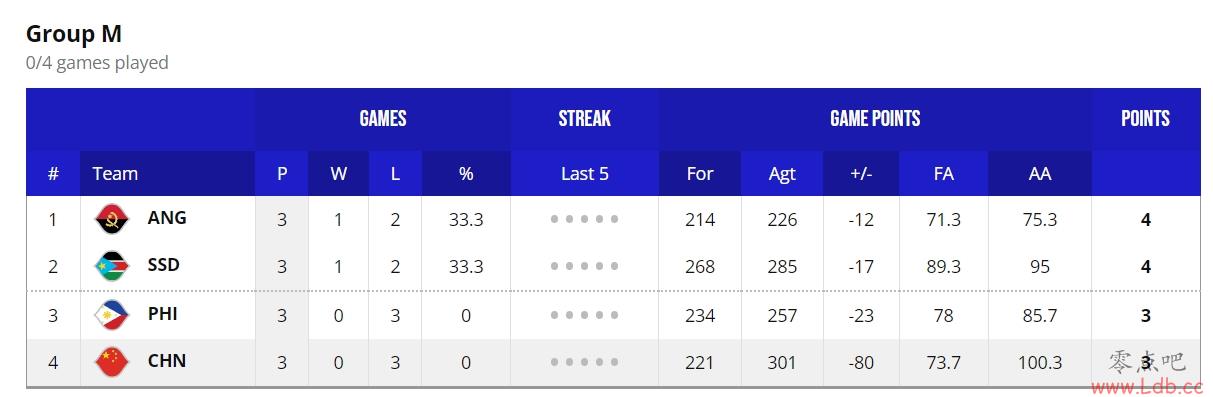Click the Angola flag icon

pyautogui.click(x=112, y=218)
